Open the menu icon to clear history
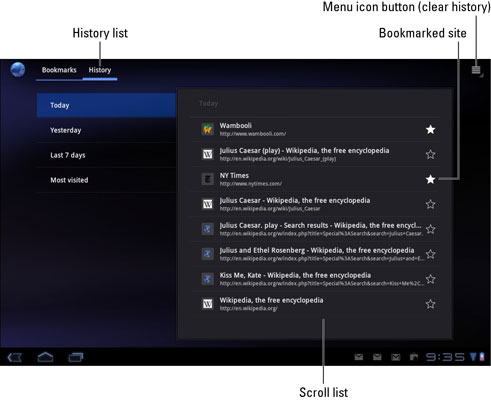 (x=476, y=70)
